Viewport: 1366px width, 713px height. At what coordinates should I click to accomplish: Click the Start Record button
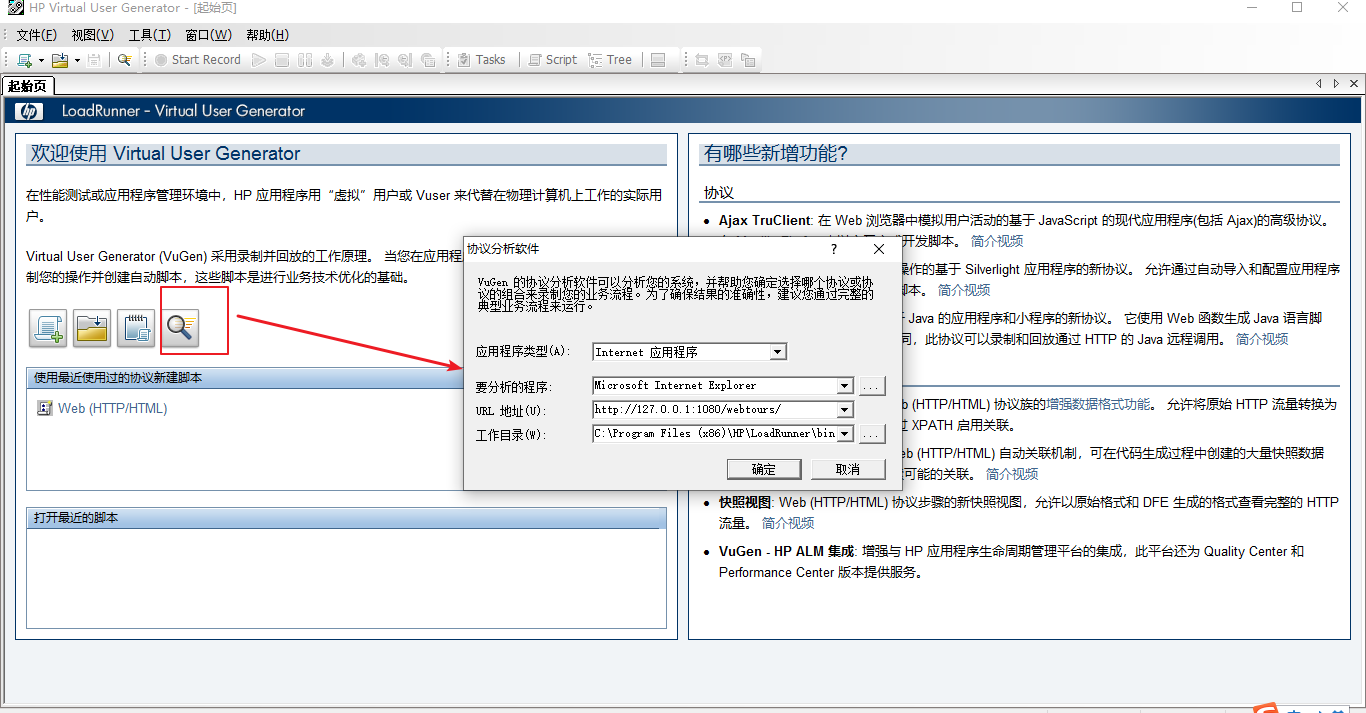click(x=197, y=60)
